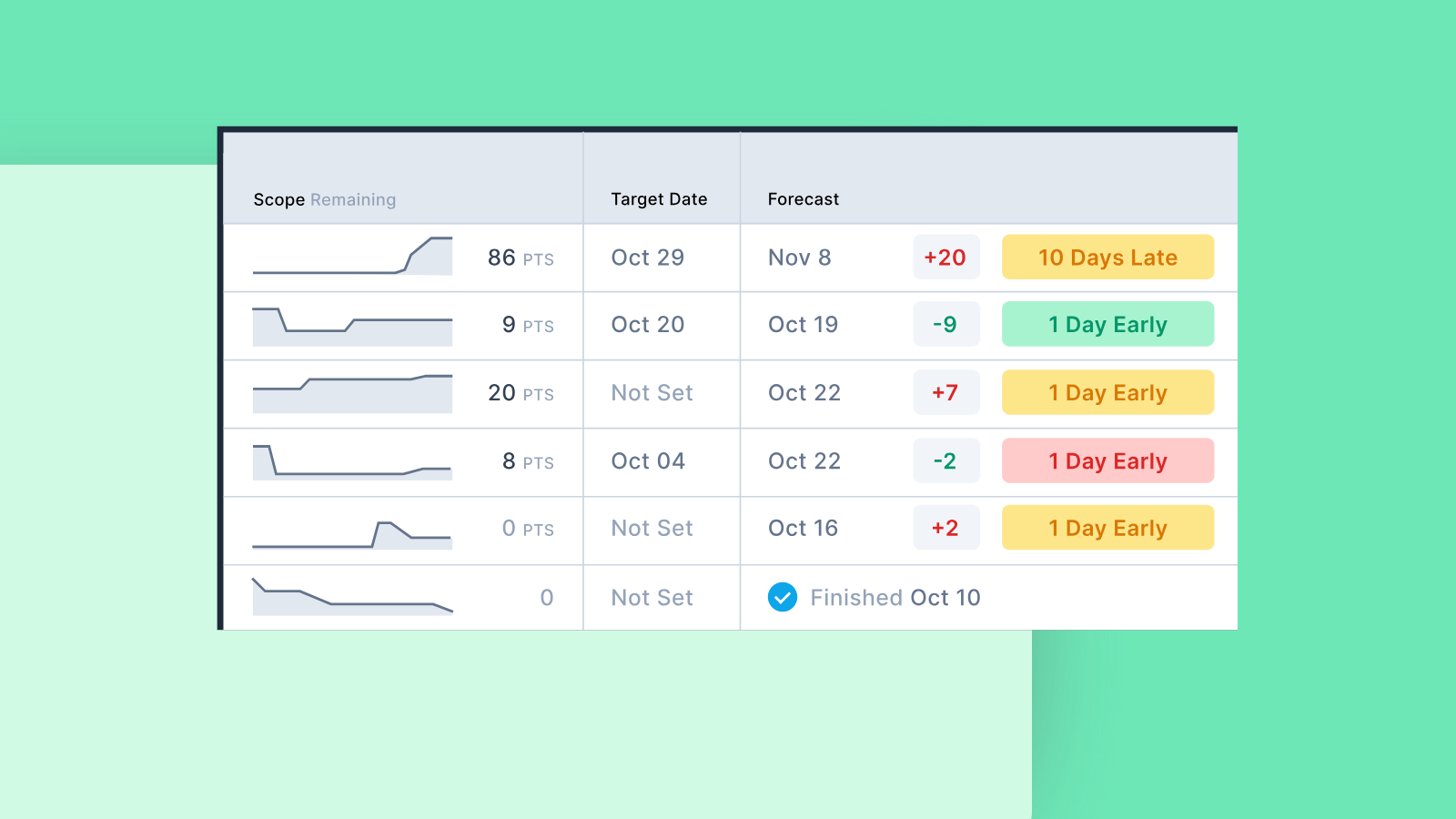Click the 8 PTS scope sparkline chart
The image size is (1456, 819).
coord(352,461)
